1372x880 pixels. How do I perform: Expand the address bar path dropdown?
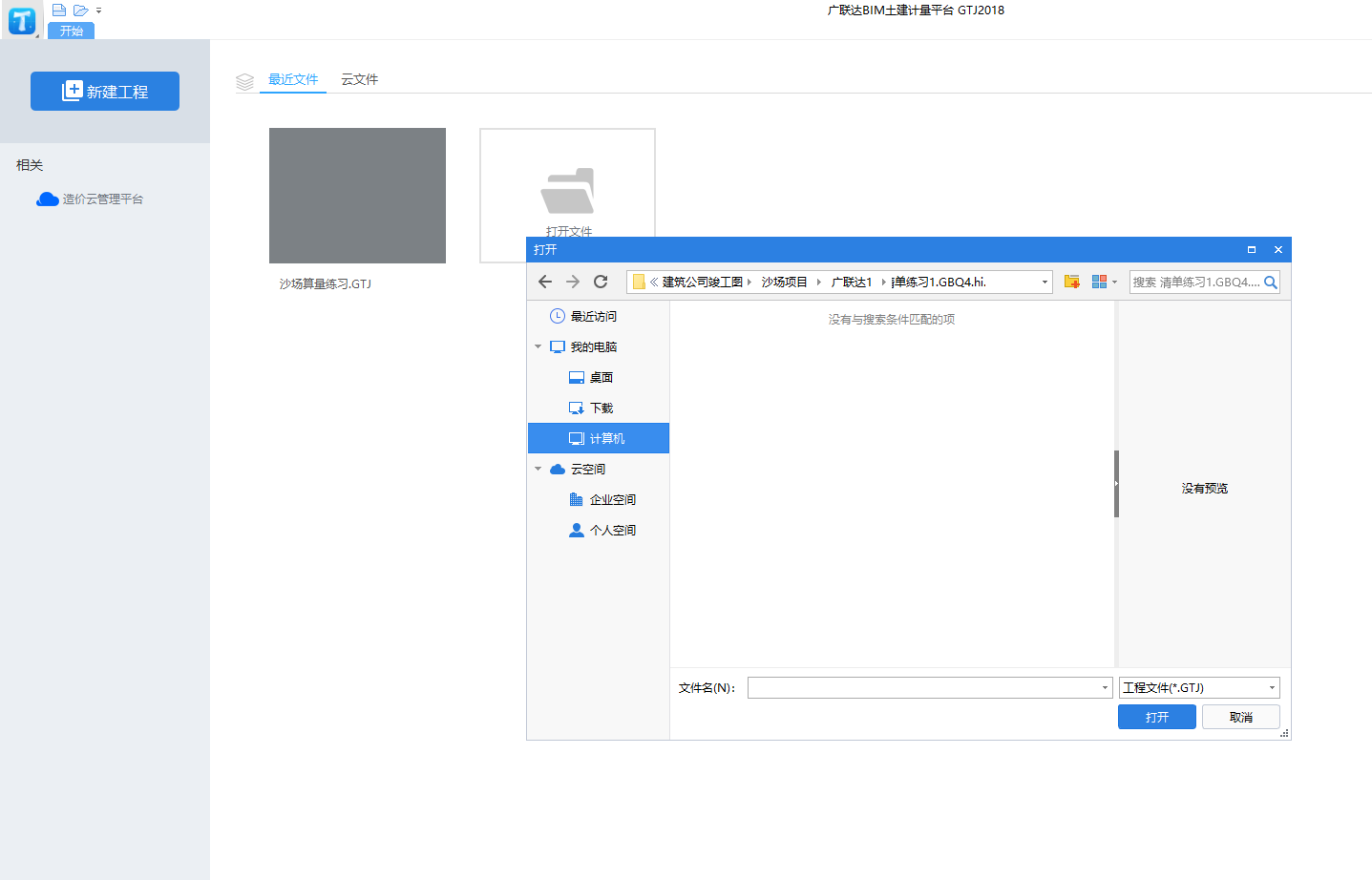1045,283
